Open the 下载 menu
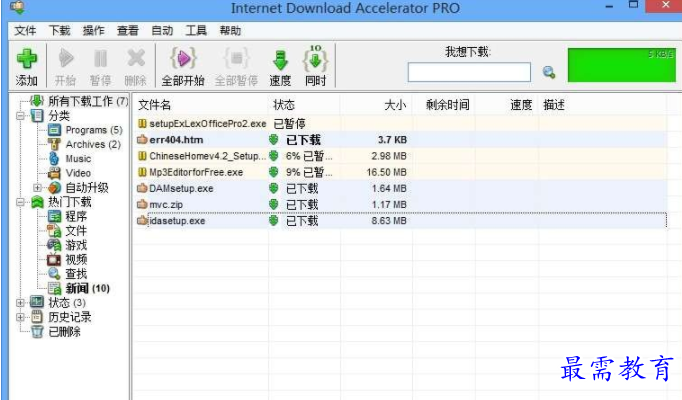 coord(60,30)
